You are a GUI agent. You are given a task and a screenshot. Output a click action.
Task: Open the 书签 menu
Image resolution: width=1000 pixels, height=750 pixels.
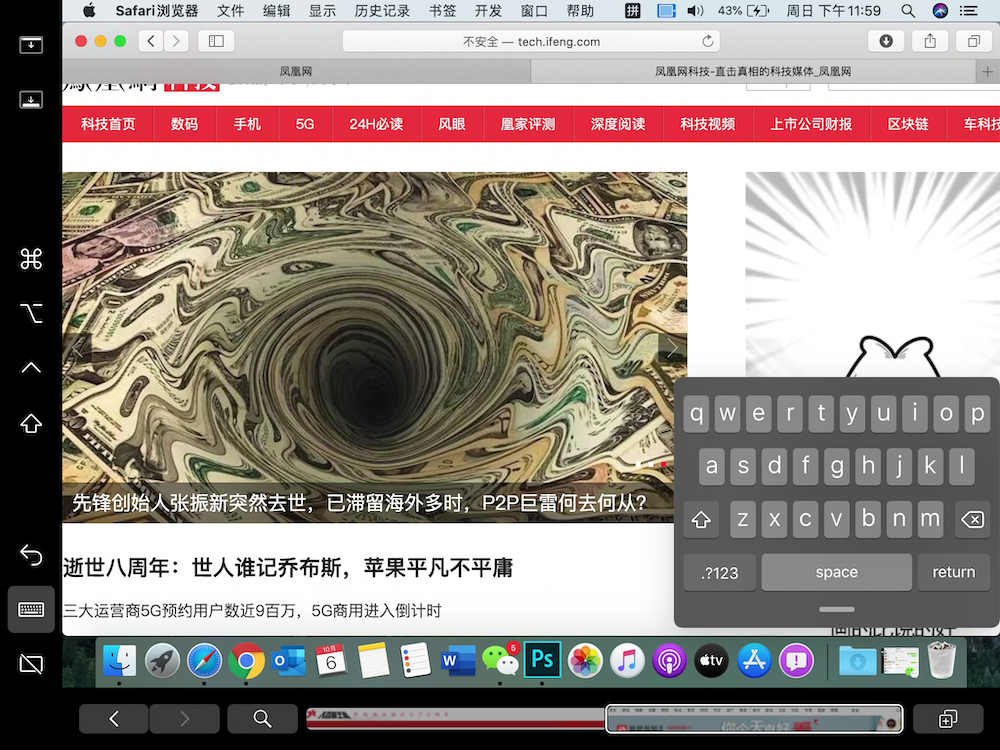[442, 11]
